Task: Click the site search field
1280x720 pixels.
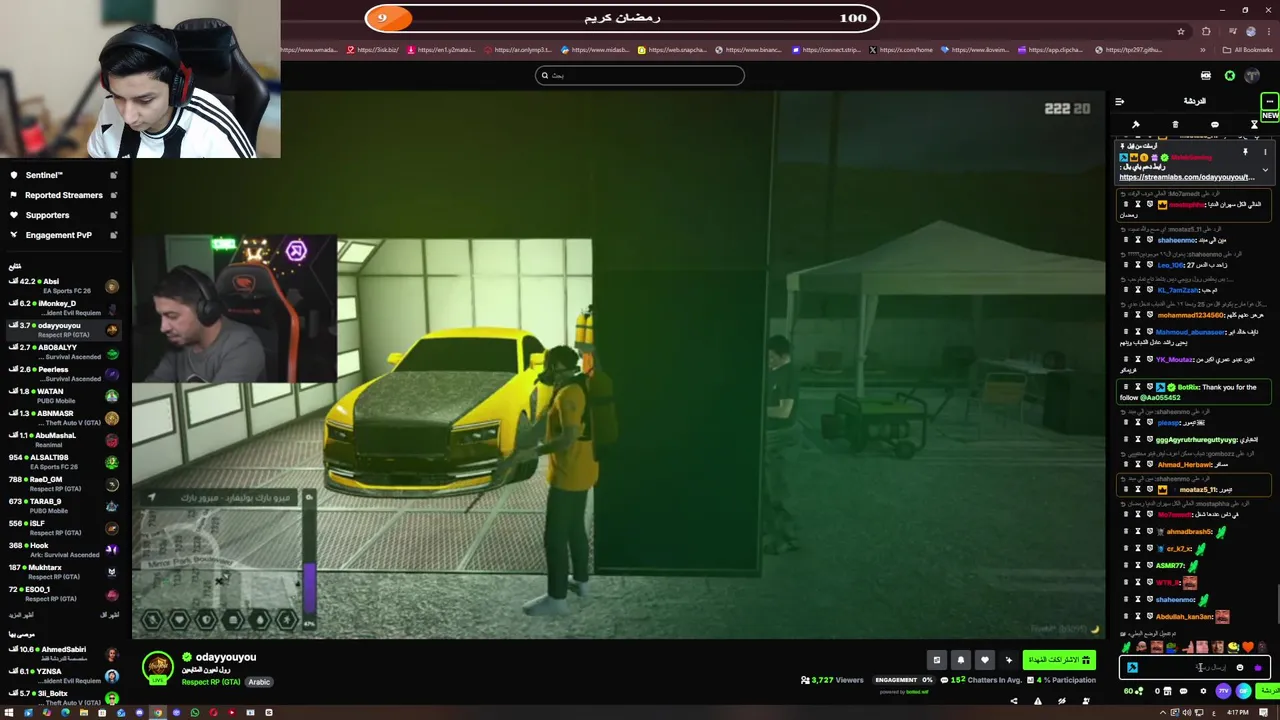Action: (640, 75)
